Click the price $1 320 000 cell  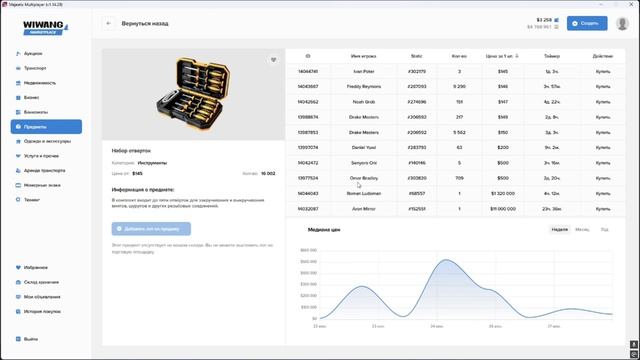[503, 193]
